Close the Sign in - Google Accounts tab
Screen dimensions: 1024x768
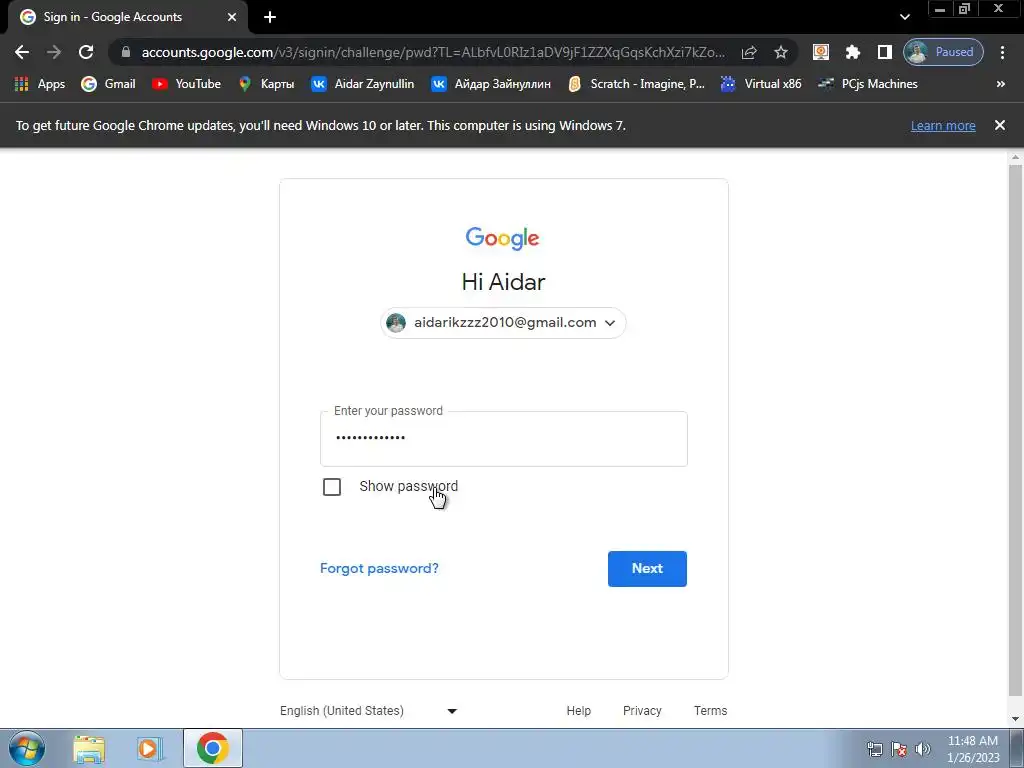[x=232, y=17]
